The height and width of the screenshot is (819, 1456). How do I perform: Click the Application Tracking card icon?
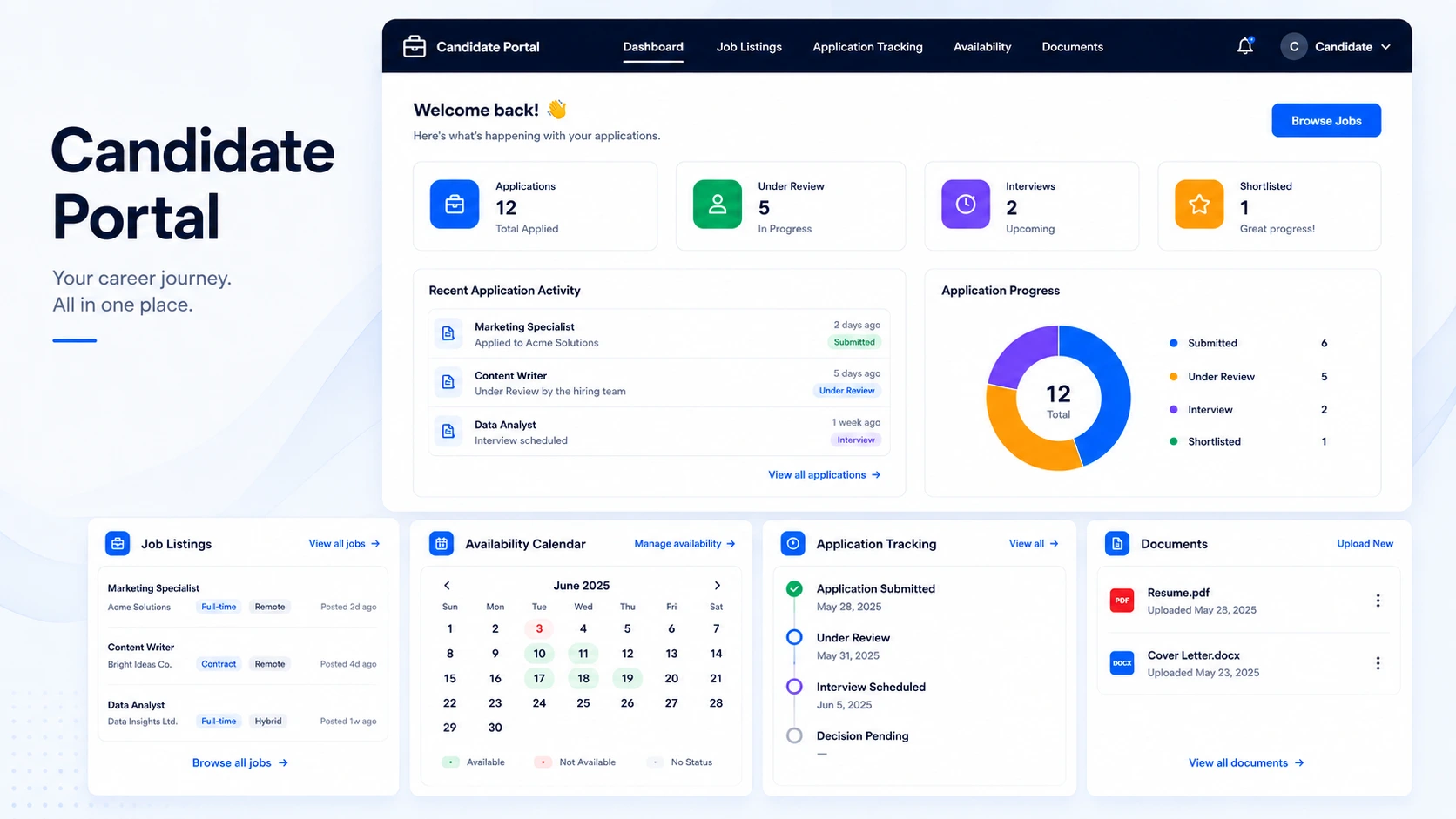(x=792, y=543)
